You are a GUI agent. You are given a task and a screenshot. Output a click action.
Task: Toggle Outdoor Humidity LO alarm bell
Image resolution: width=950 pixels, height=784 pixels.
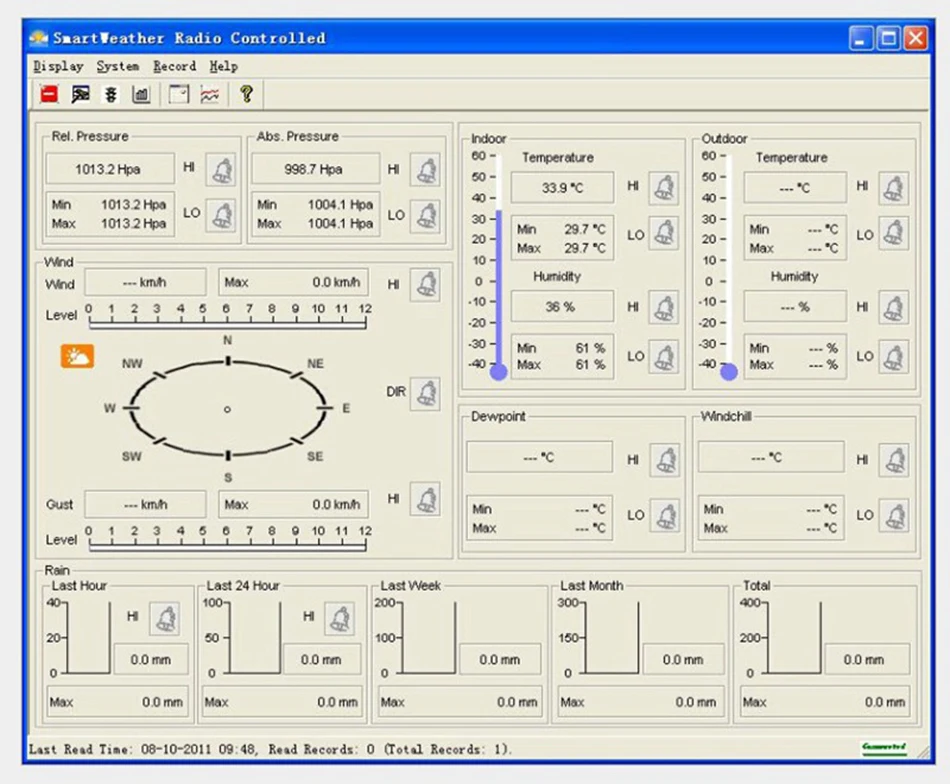click(x=894, y=357)
